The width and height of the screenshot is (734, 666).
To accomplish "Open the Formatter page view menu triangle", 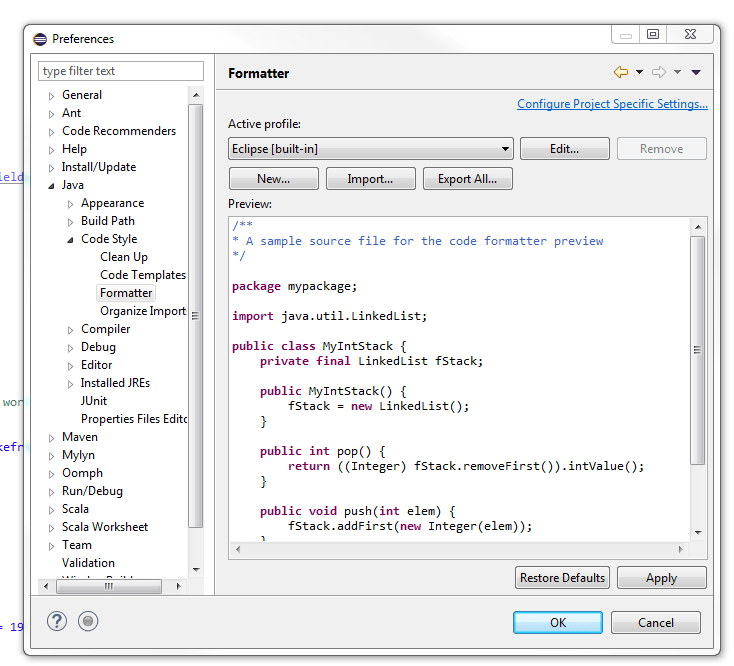I will (x=696, y=72).
